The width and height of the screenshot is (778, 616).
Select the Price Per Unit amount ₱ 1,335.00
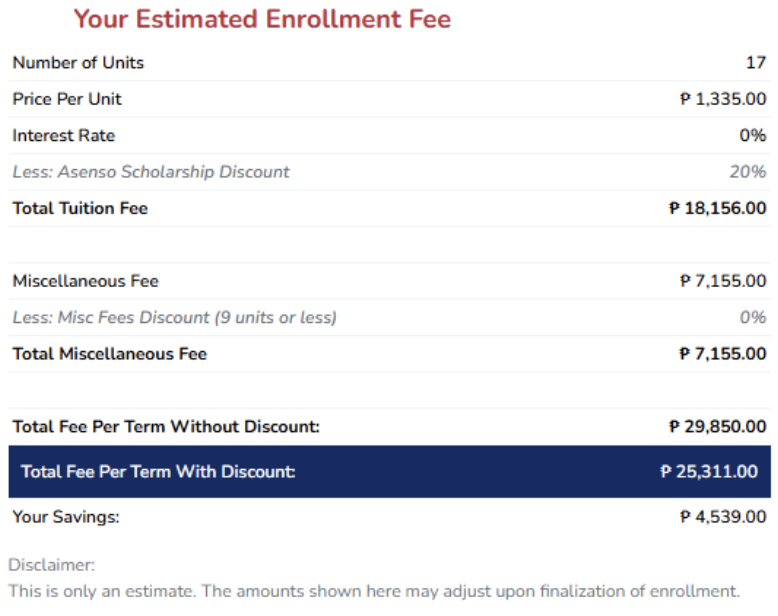coord(723,99)
